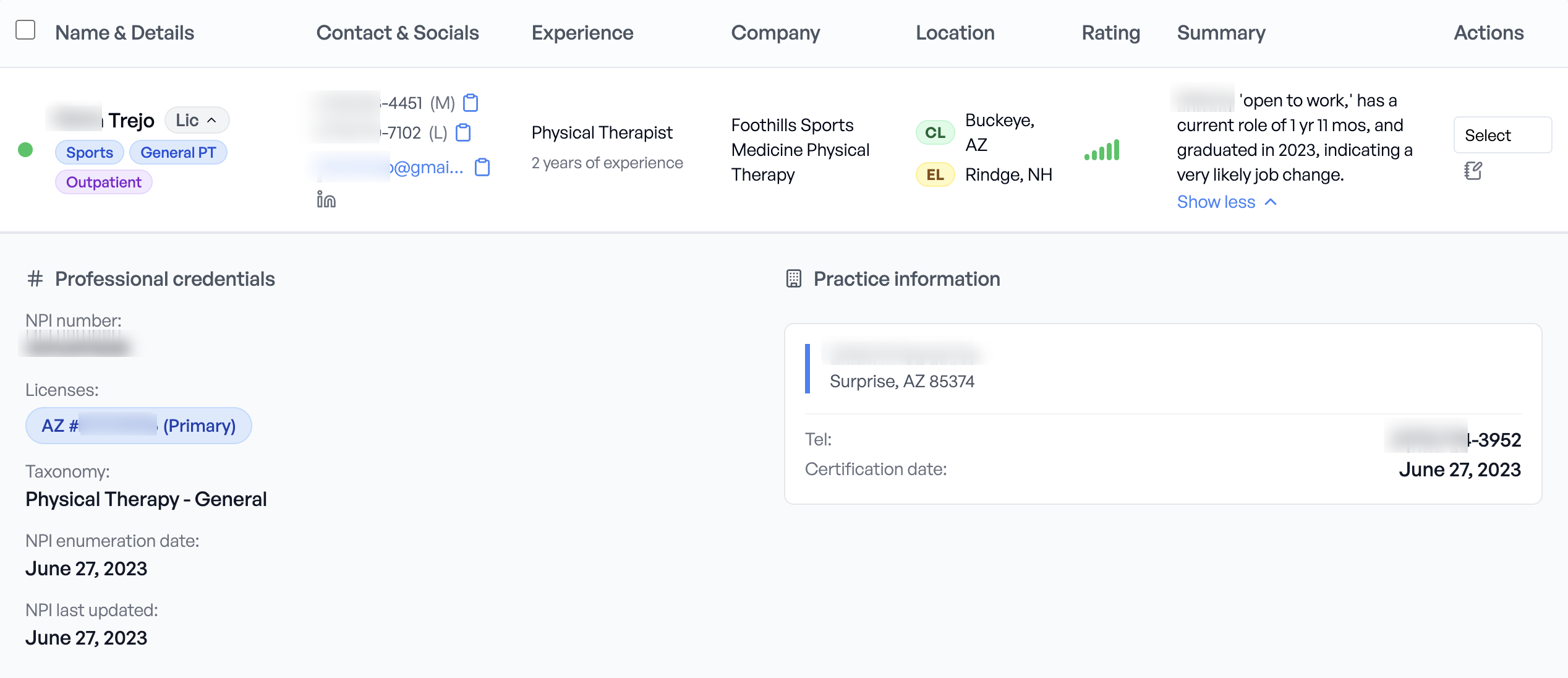Click the Practice information building icon
This screenshot has height=678, width=1568.
point(794,278)
